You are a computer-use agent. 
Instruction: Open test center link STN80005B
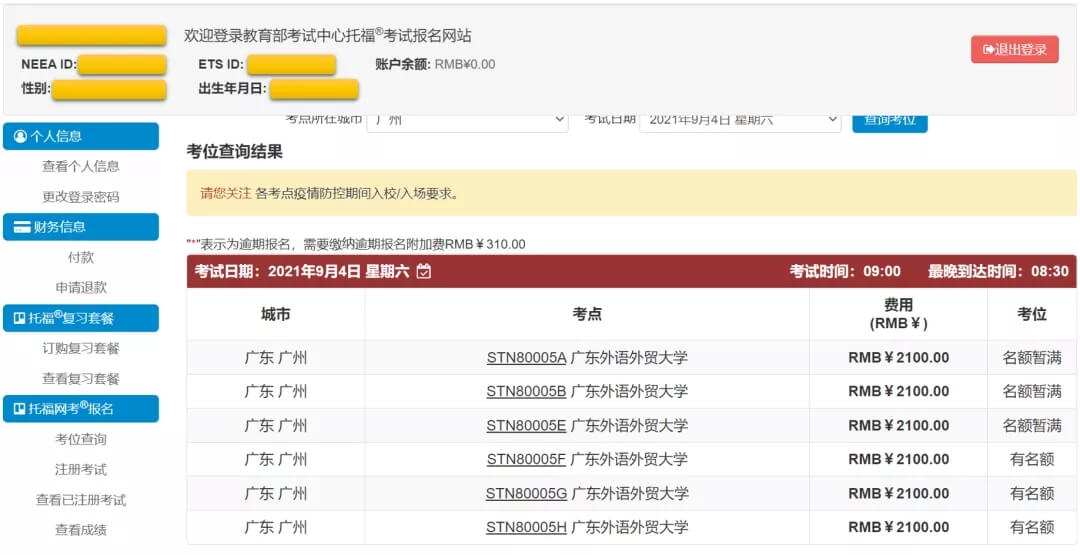coord(526,391)
